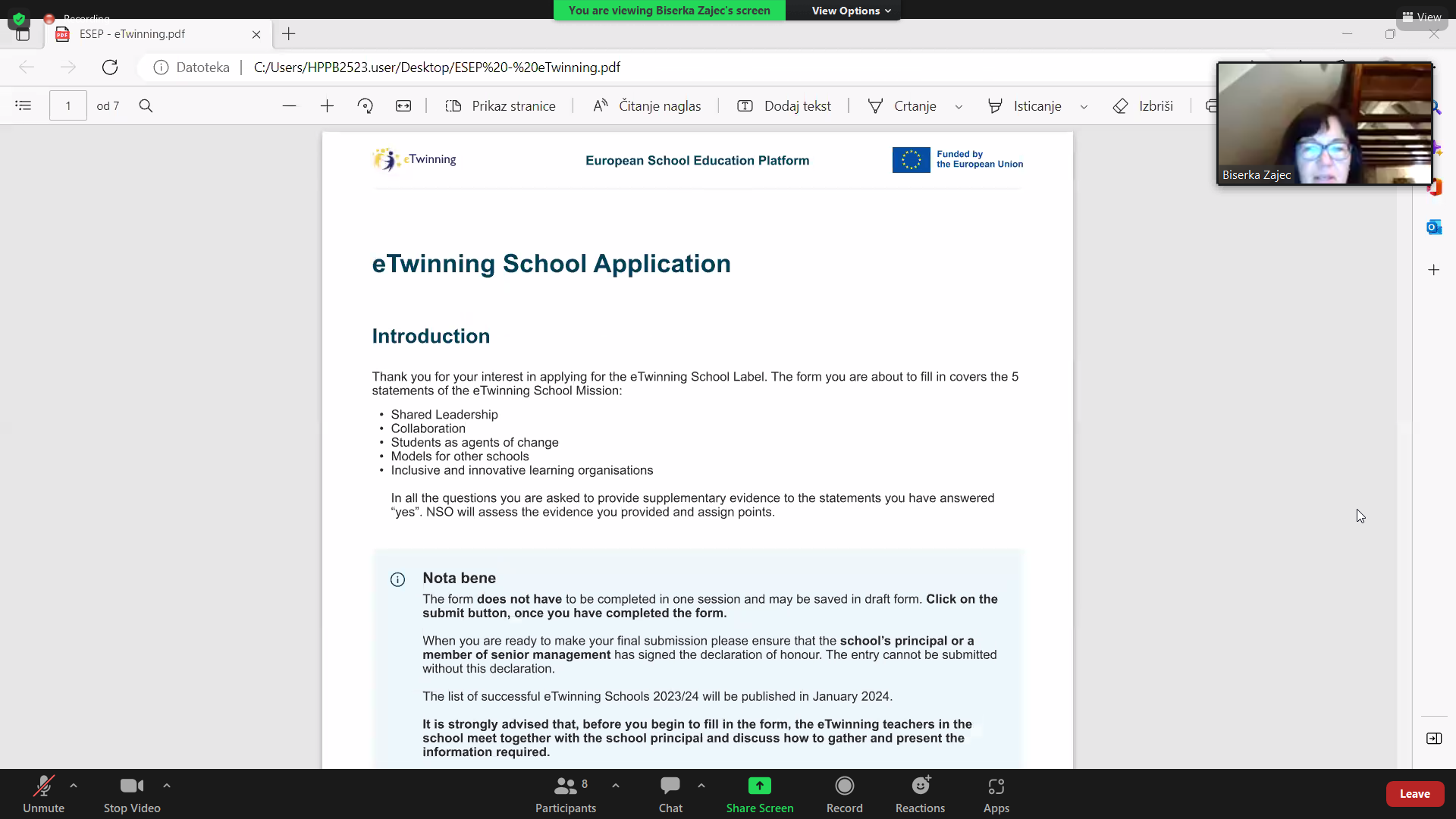Select Crtanje draw tool
1456x819 pixels.
pos(902,106)
